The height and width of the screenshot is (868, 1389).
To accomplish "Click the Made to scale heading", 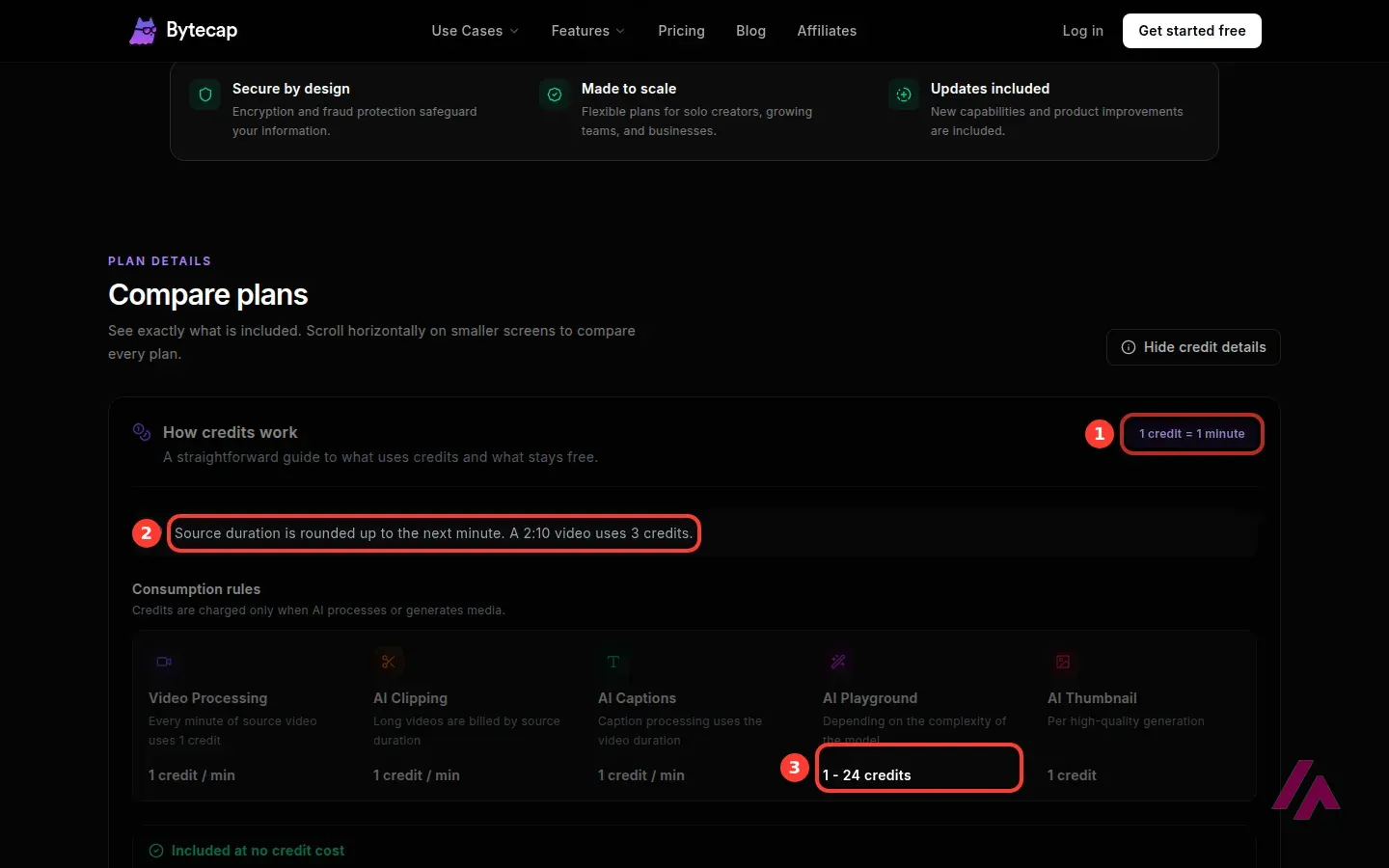I will 629,89.
